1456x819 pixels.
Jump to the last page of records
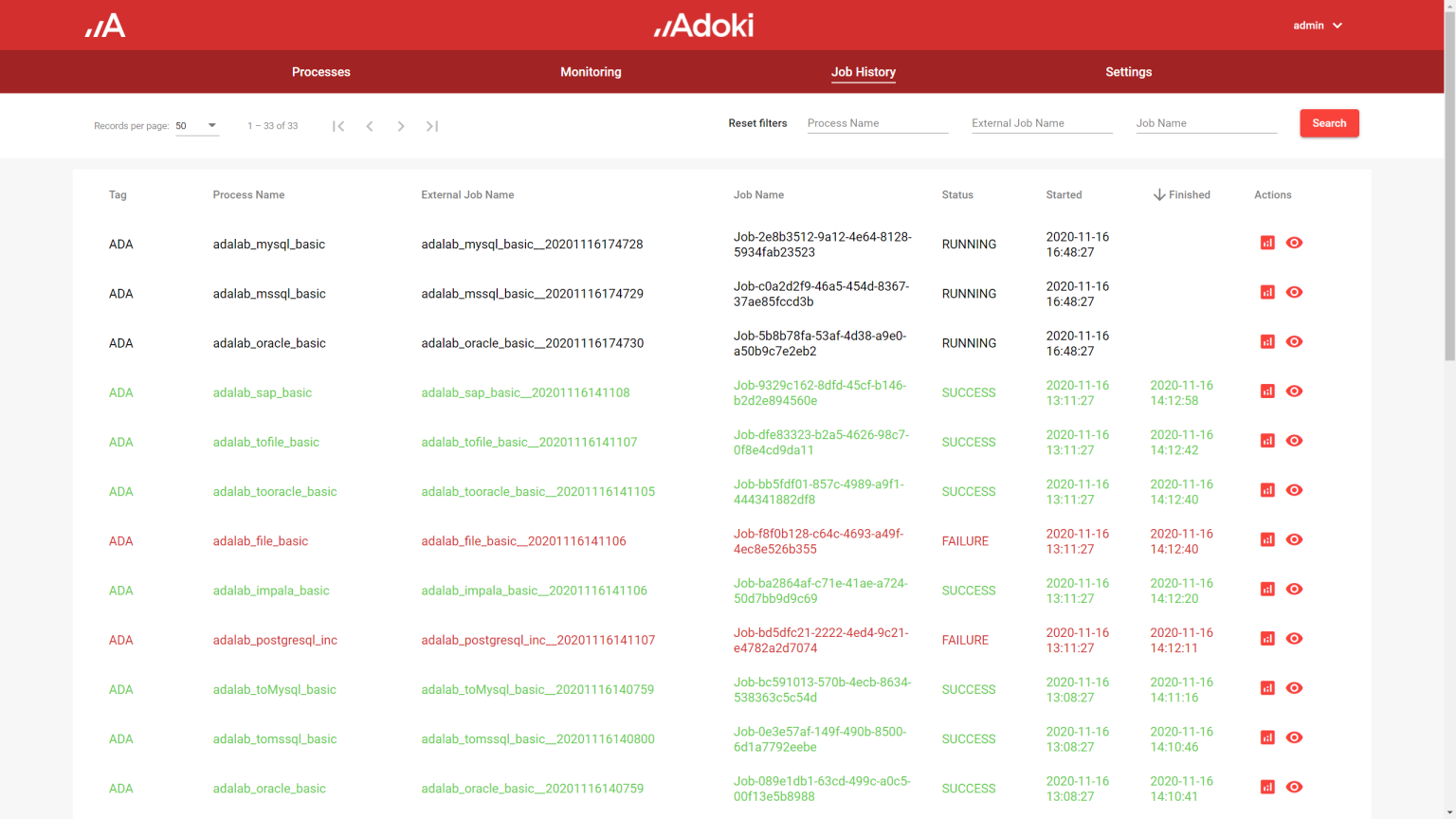point(431,125)
